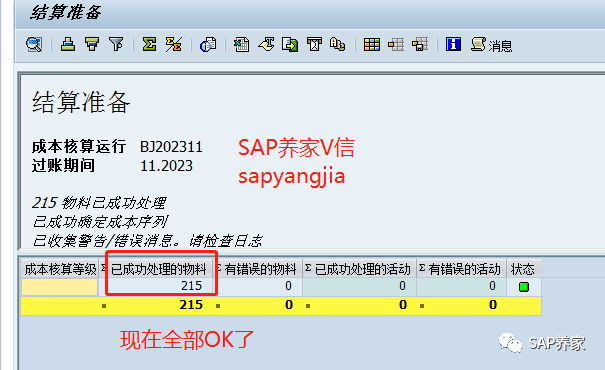The image size is (605, 370).
Task: Expand total marker in 已成功处理的活动 total
Action: pos(308,306)
